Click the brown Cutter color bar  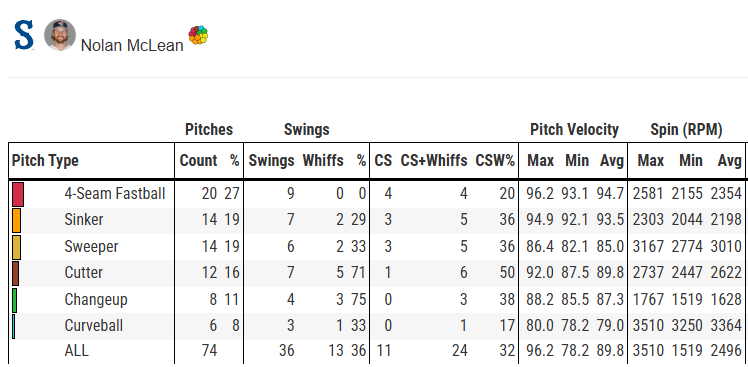15,273
